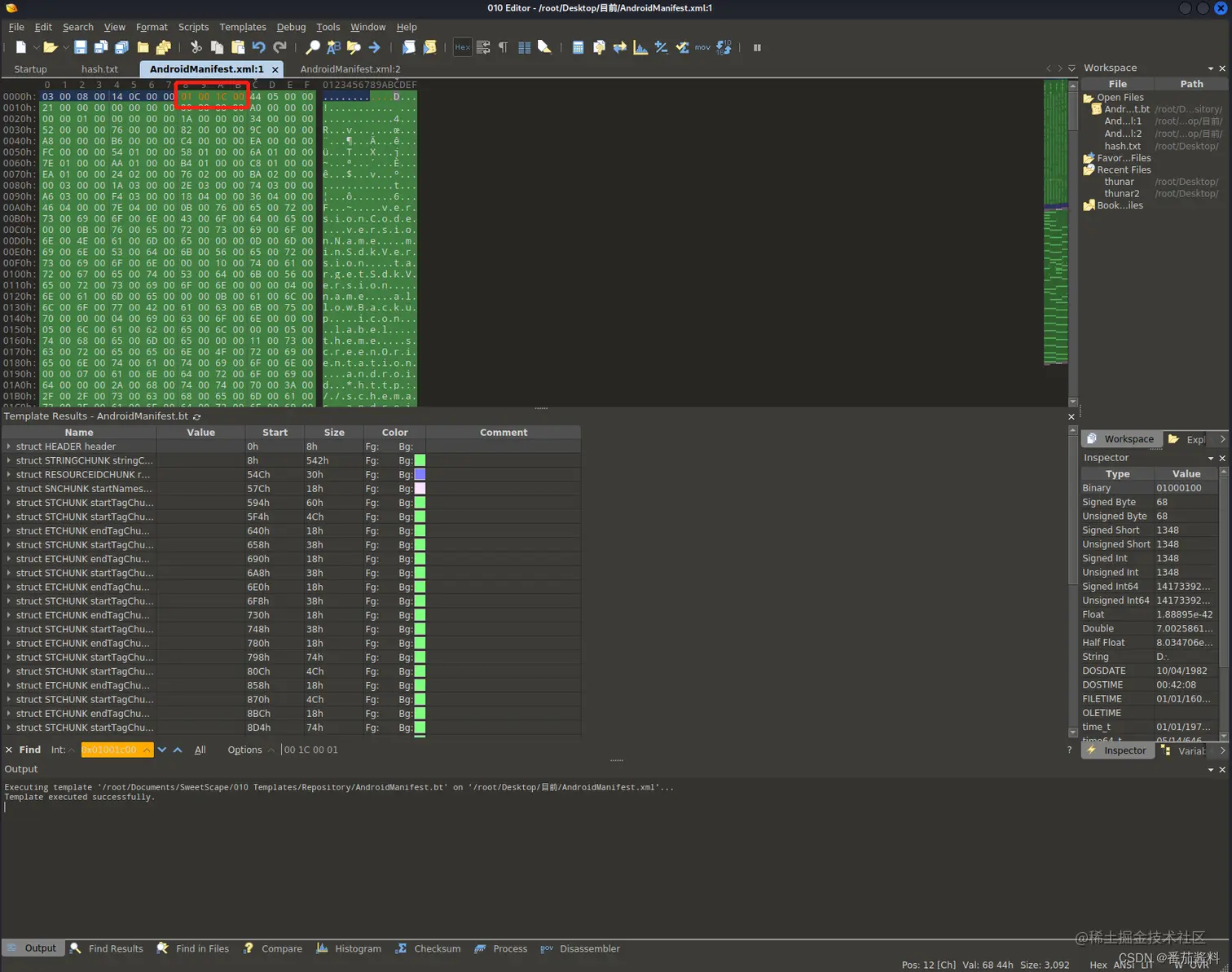Click the pause icon in the toolbar
1232x972 pixels.
coord(757,47)
